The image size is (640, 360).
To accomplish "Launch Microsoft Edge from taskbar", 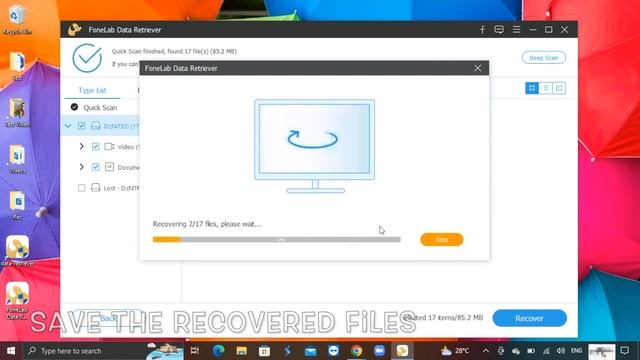I will click(x=218, y=351).
